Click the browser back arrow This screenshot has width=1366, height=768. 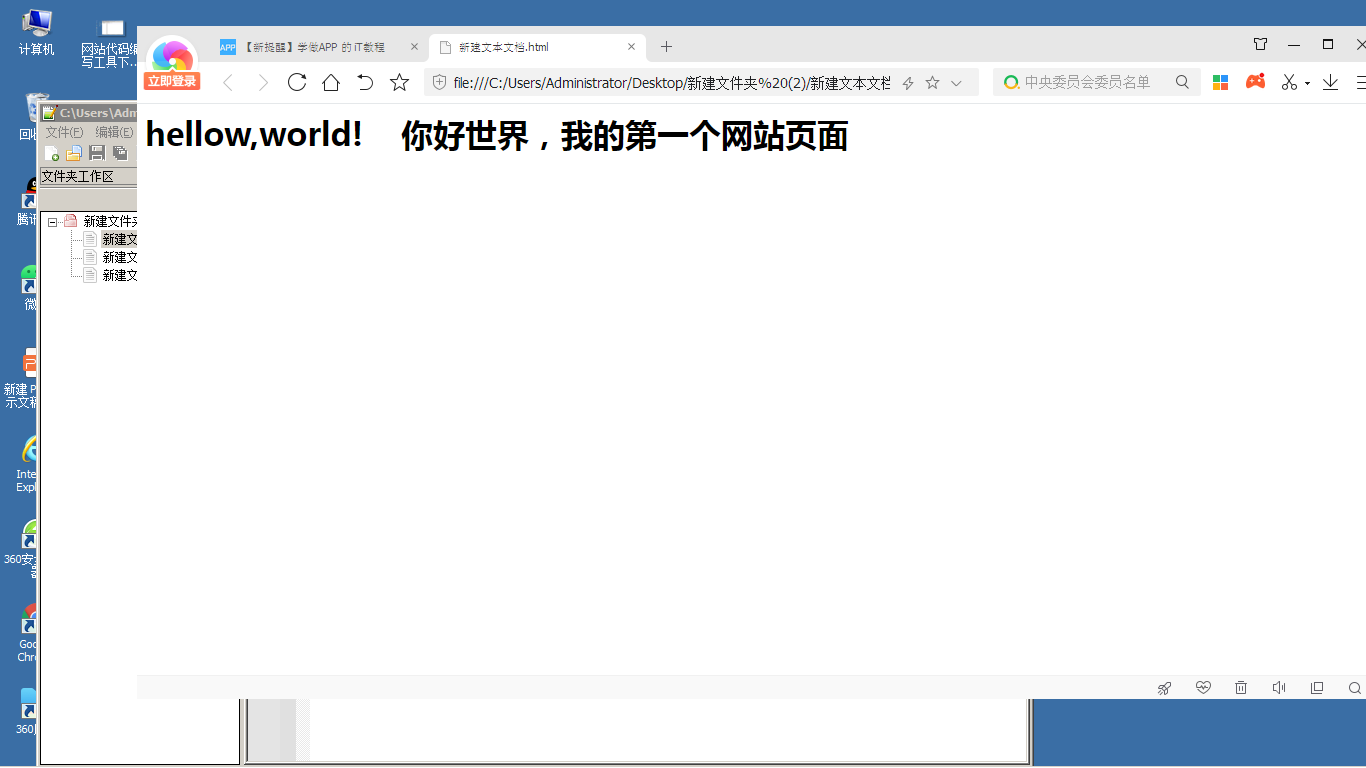point(228,82)
